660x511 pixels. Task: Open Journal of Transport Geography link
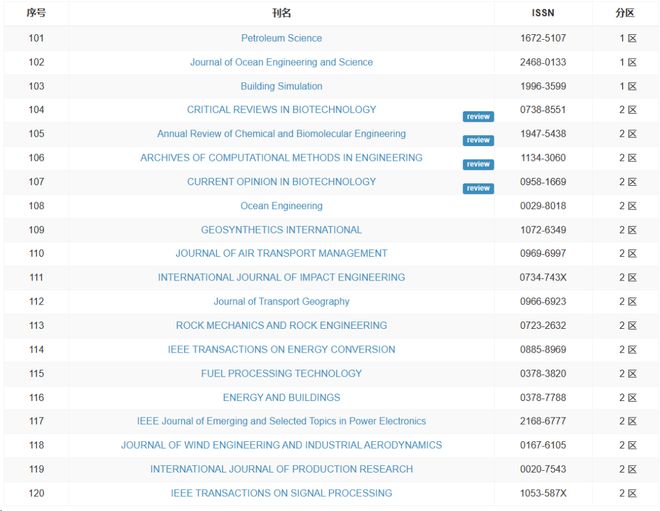[x=281, y=302]
